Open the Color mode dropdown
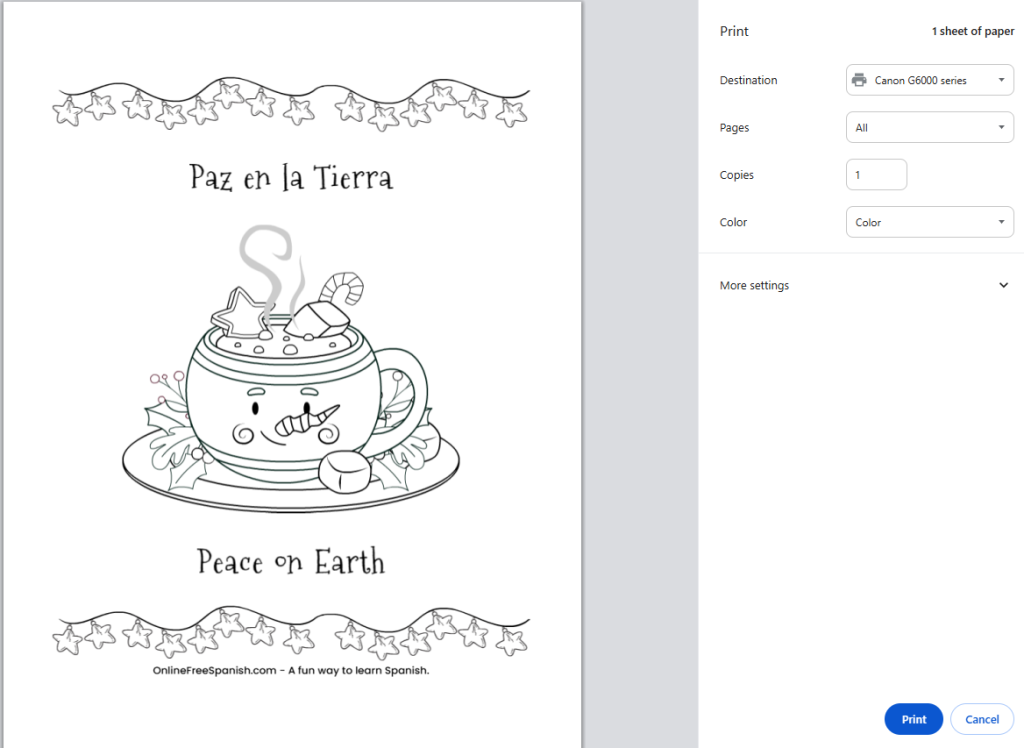Image resolution: width=1024 pixels, height=748 pixels. pos(929,222)
